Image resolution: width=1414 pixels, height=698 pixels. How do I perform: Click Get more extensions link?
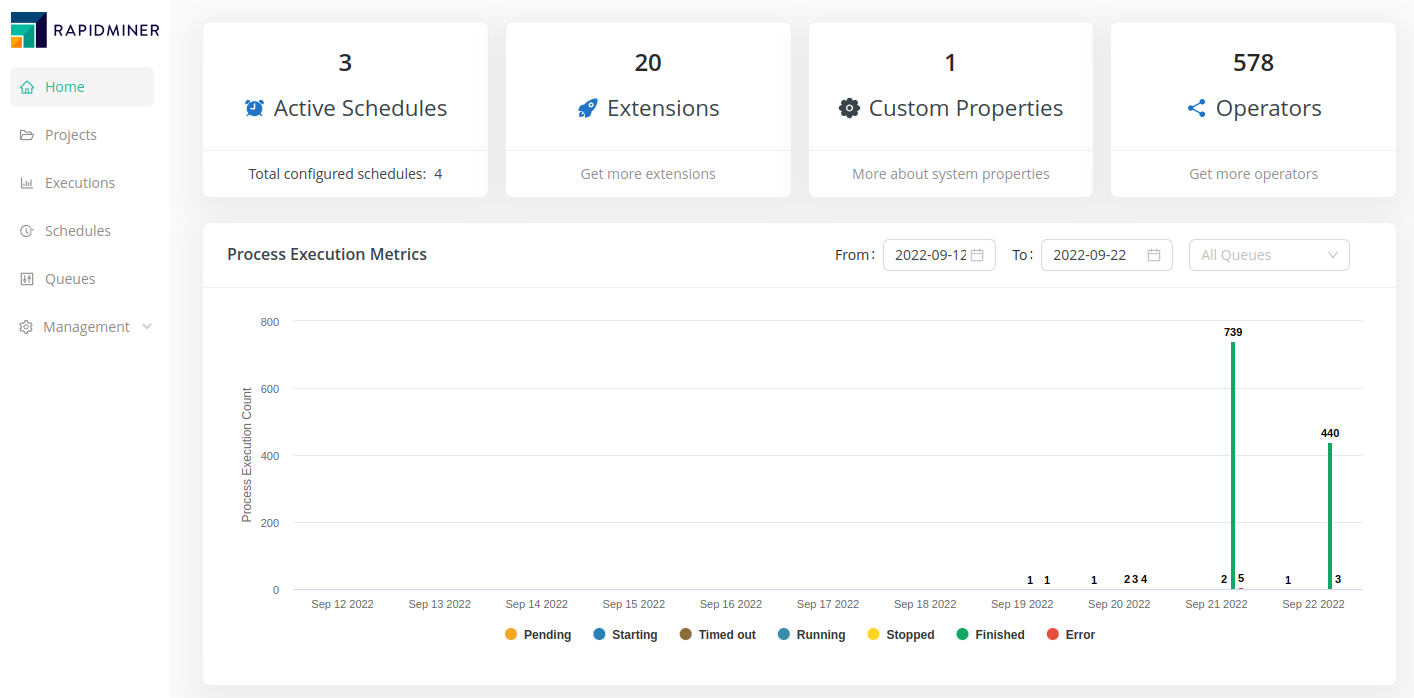click(648, 174)
